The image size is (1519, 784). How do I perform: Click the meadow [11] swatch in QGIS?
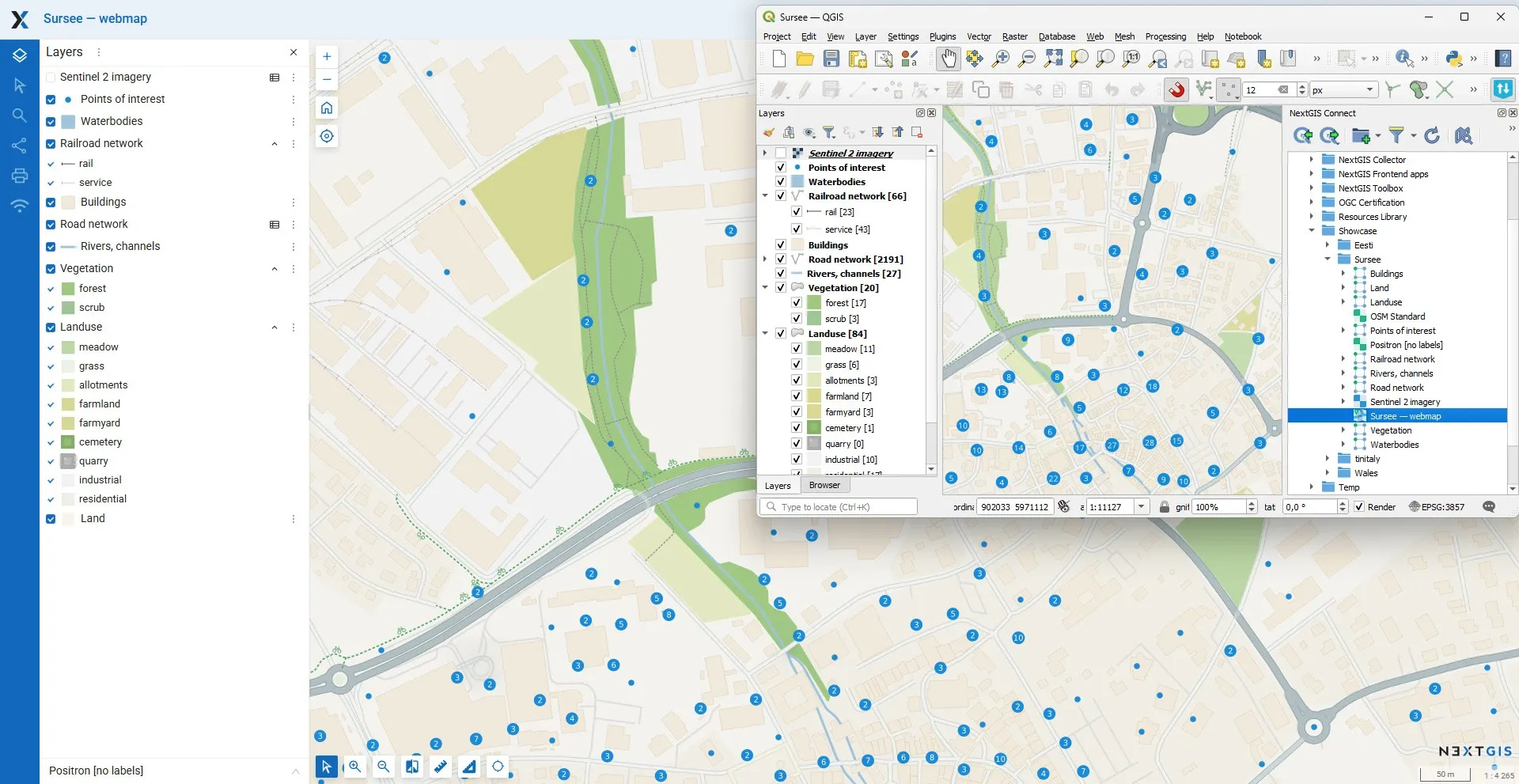(x=814, y=349)
